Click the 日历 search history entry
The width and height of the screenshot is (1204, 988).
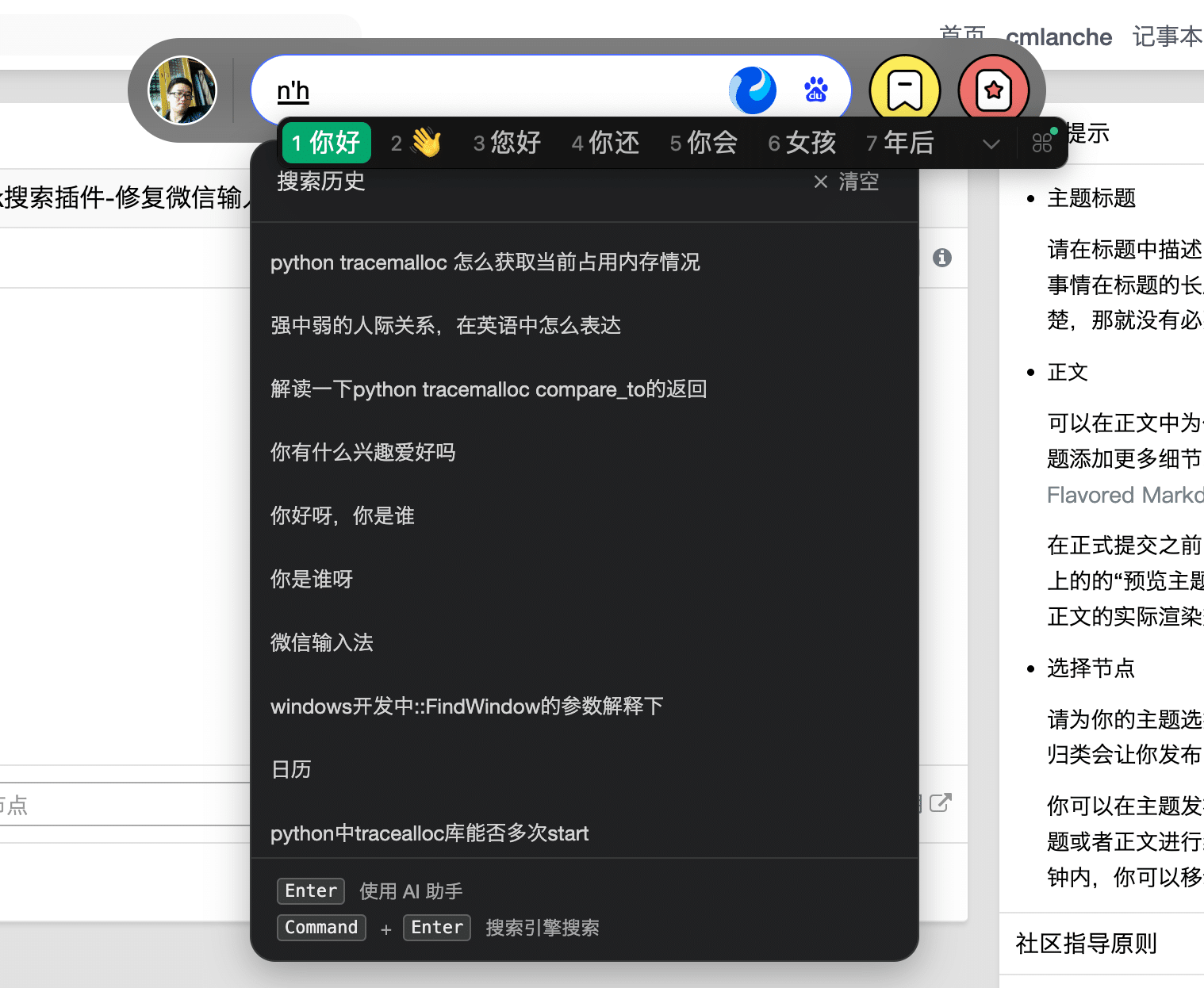[290, 768]
